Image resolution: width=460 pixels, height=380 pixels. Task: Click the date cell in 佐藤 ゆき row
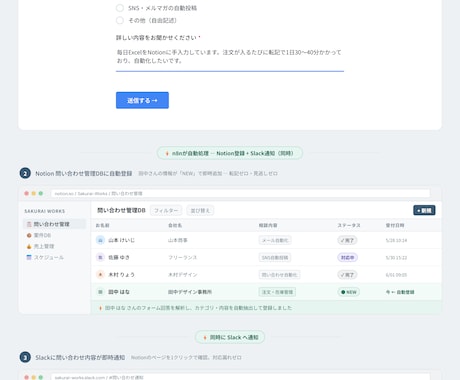[x=396, y=258]
